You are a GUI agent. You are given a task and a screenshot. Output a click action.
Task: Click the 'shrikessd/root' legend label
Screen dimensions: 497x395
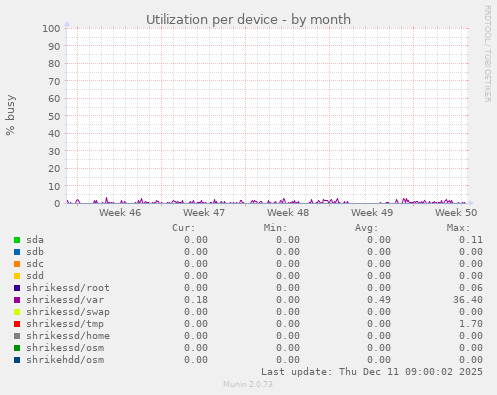coord(68,288)
